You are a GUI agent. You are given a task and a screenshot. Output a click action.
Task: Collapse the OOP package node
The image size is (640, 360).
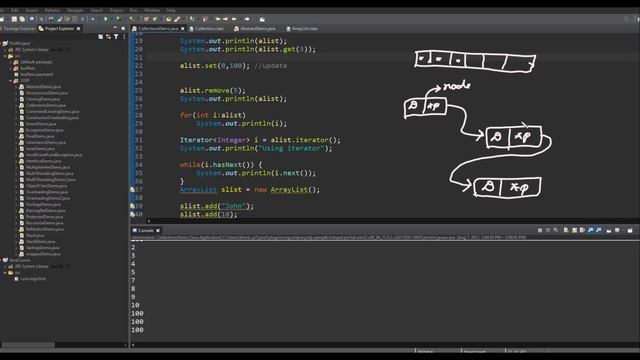pos(11,81)
